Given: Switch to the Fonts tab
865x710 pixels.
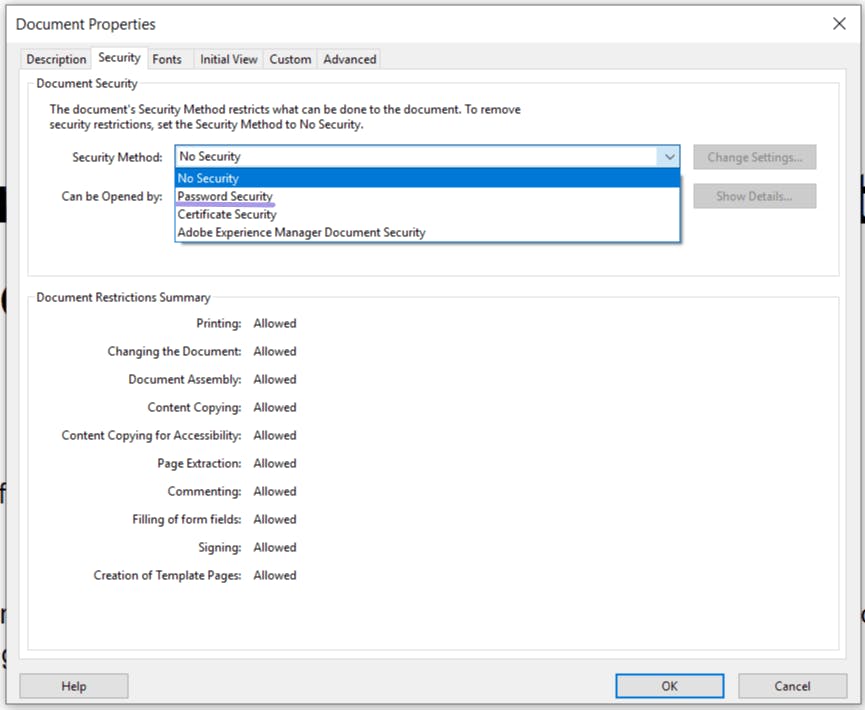Looking at the screenshot, I should [167, 59].
